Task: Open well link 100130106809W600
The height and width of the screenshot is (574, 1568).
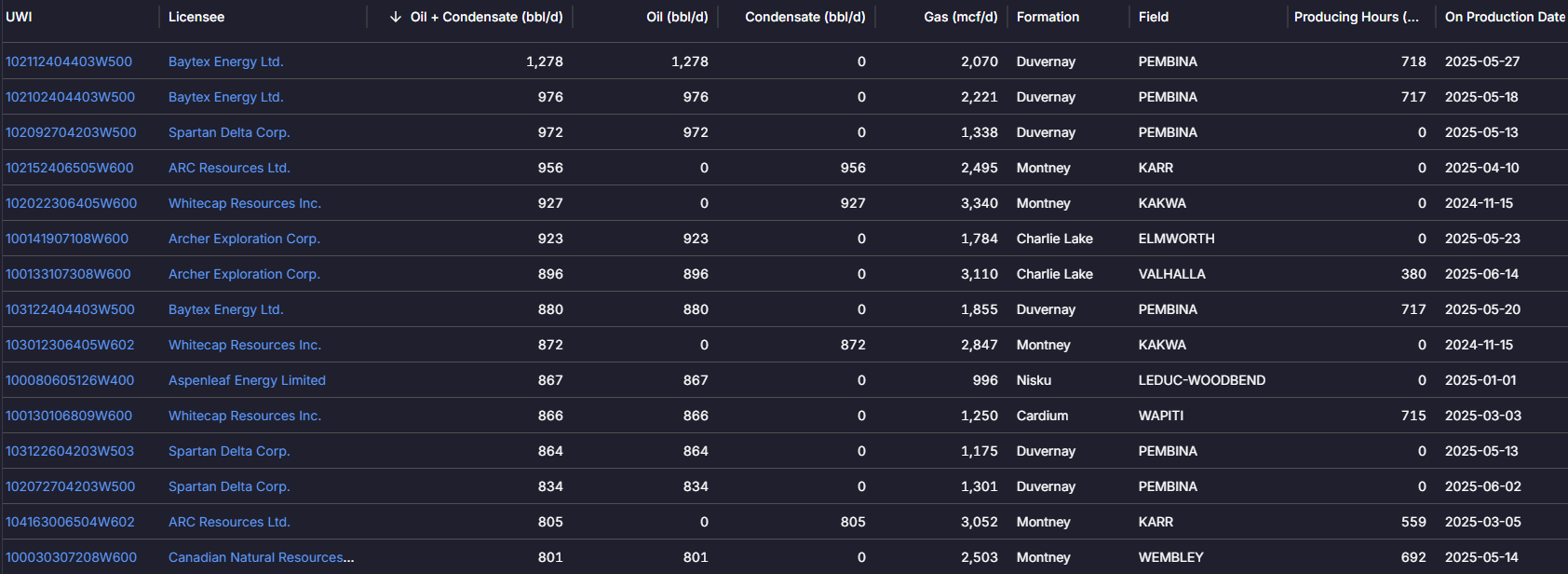Action: point(69,416)
